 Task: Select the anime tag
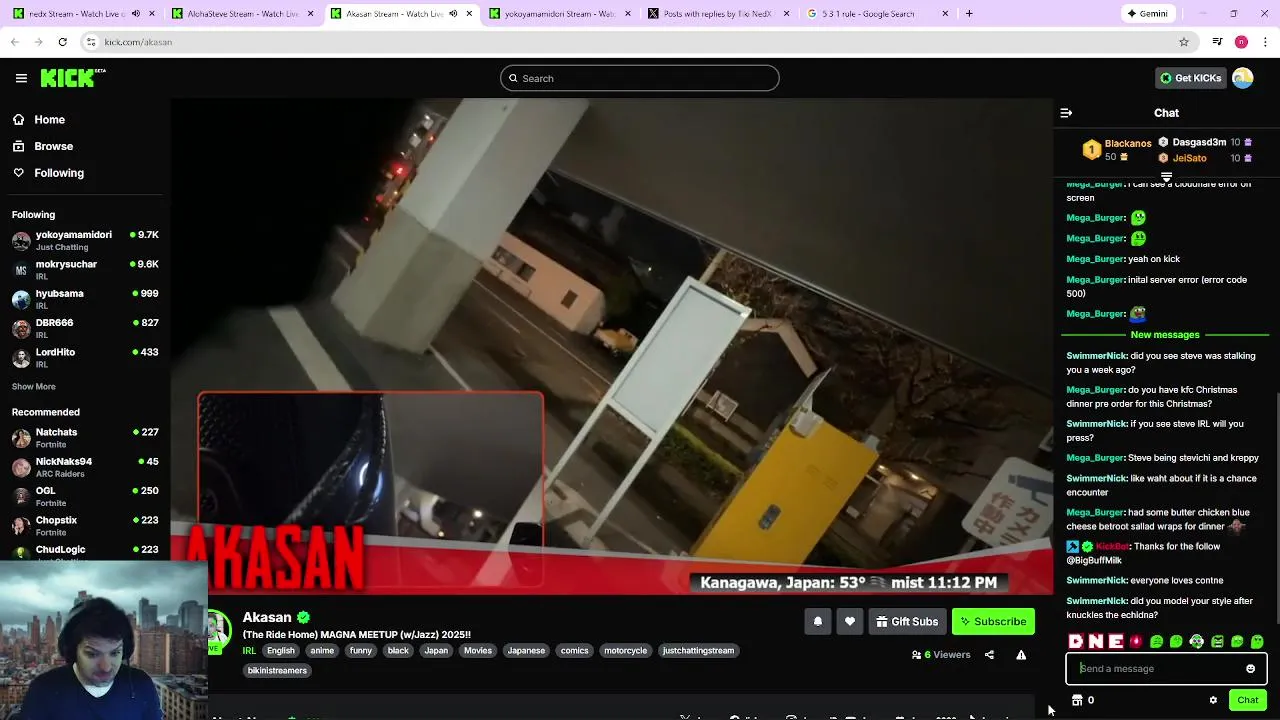pos(322,651)
